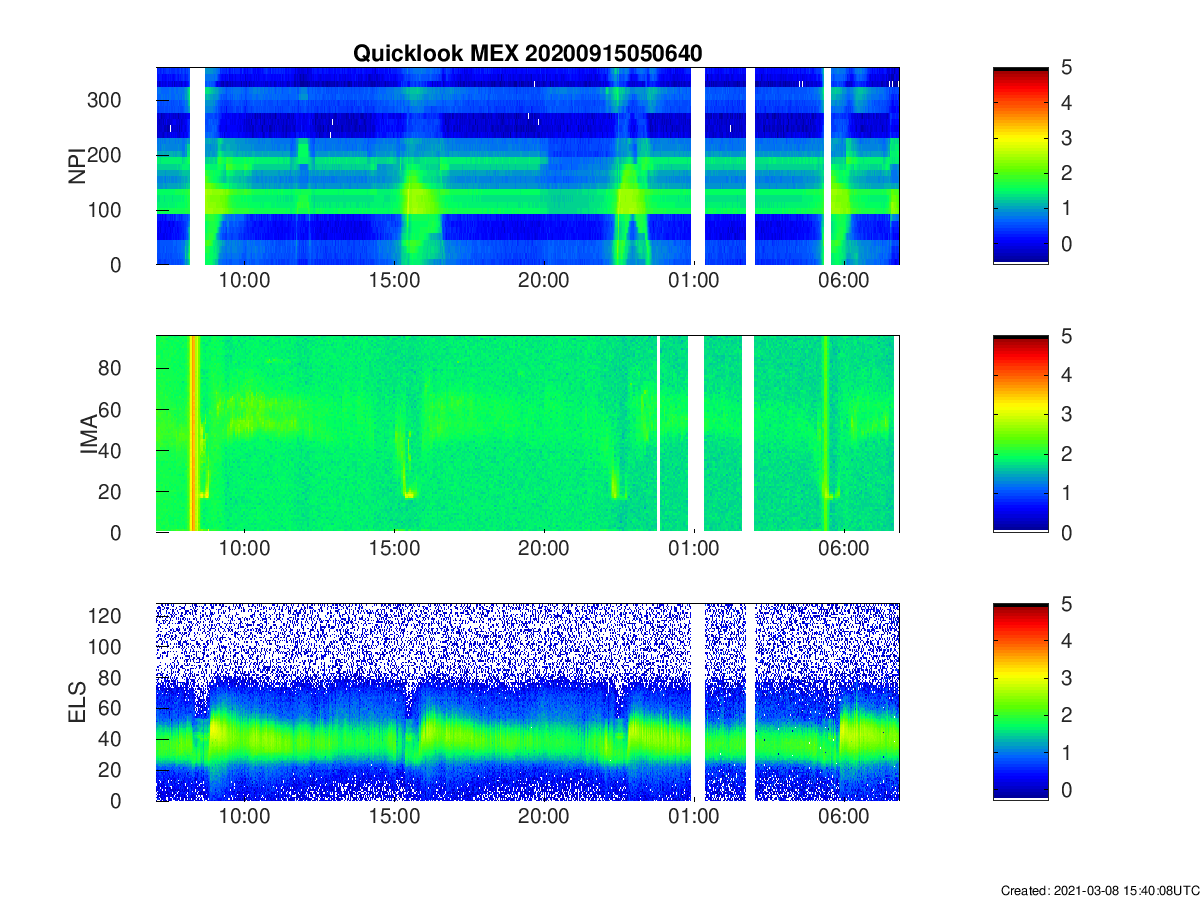Click the 2 tick on IMA colorbar
The width and height of the screenshot is (1200, 900).
(1067, 454)
